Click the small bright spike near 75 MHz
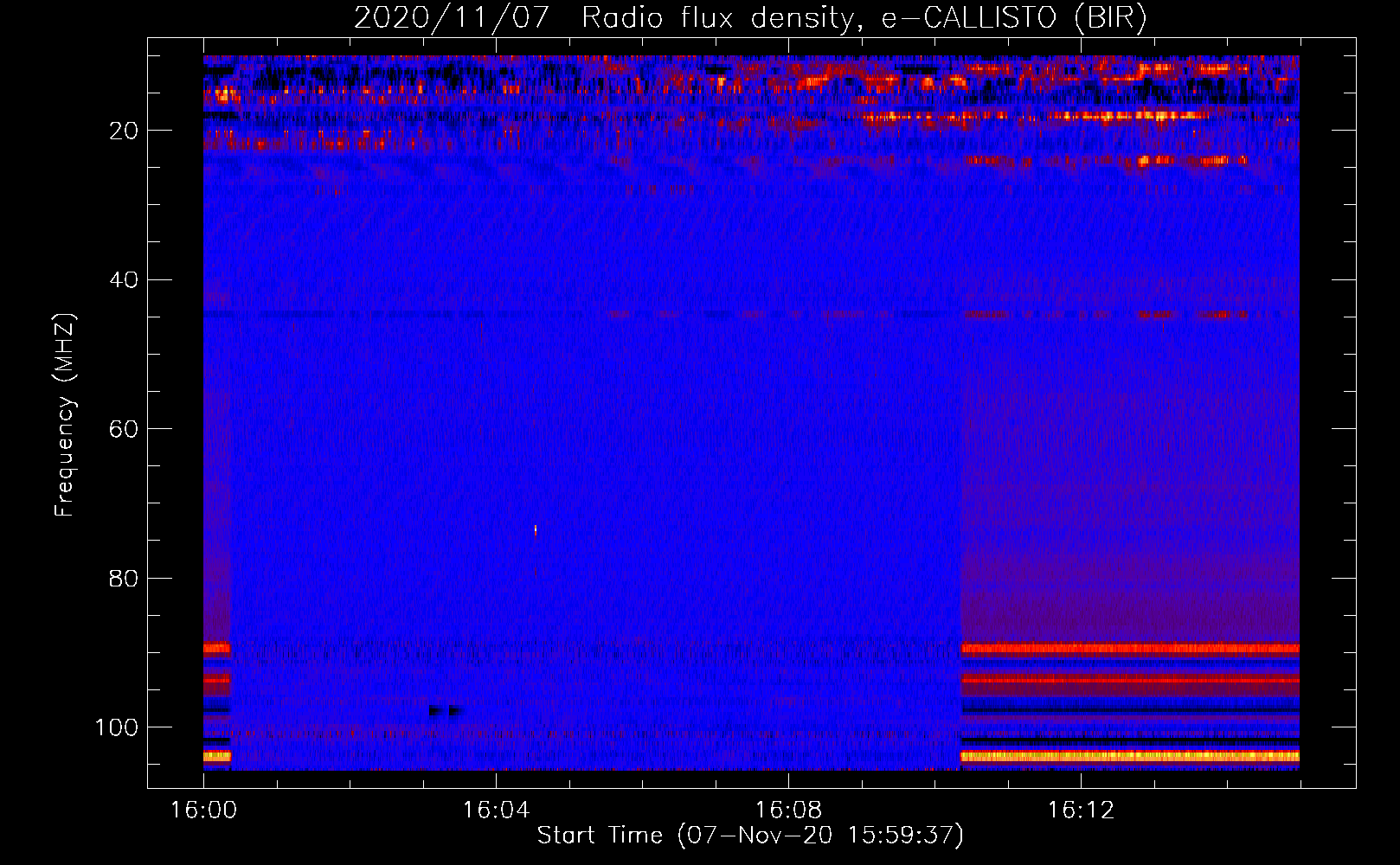This screenshot has width=1400, height=865. click(x=536, y=530)
